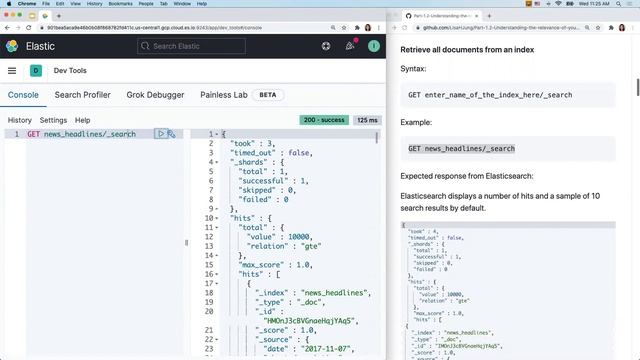
Task: Open the Elastic newsfeed notifications
Action: click(350, 46)
